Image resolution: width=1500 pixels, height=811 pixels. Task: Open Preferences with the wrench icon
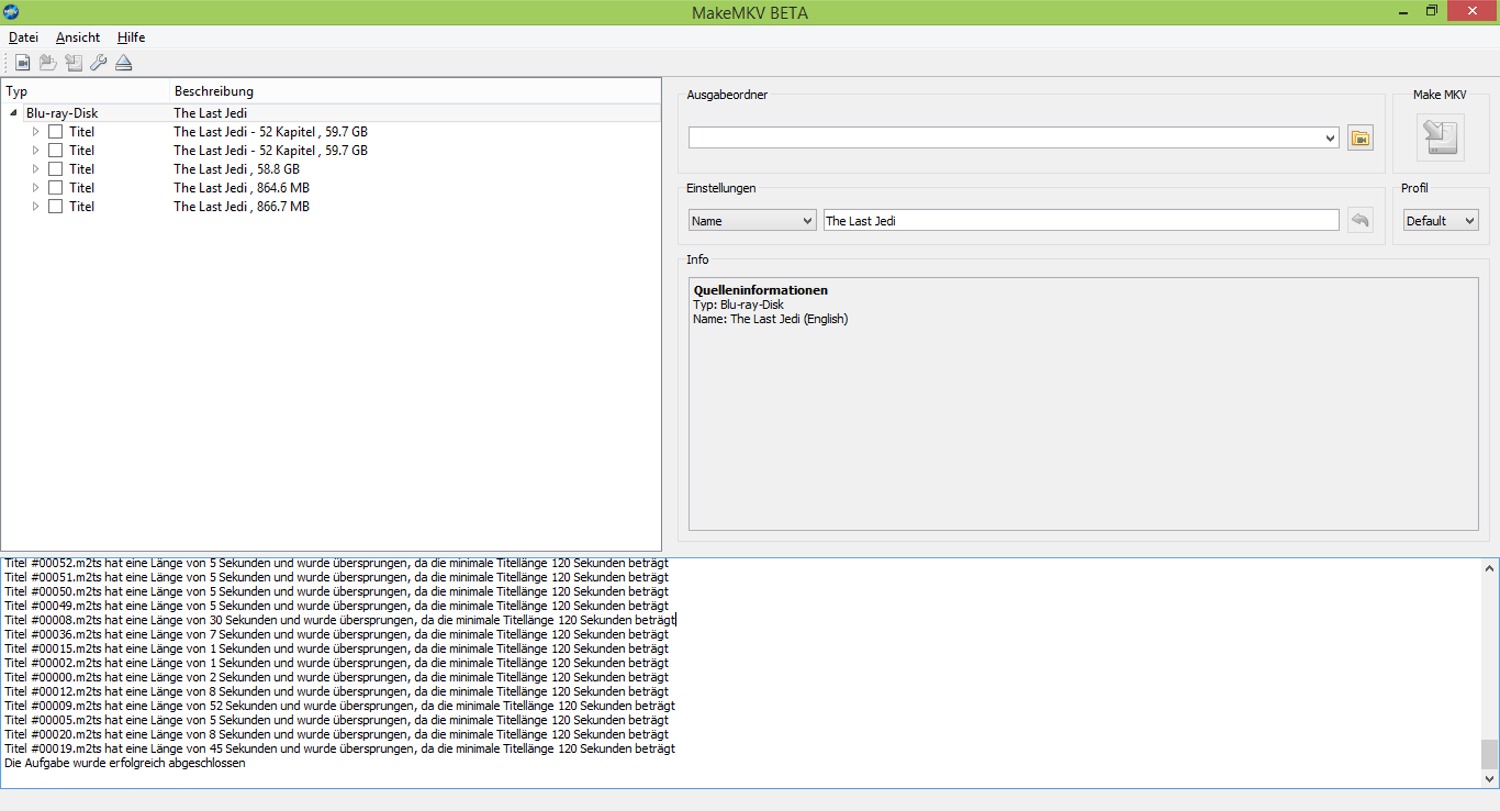coord(98,63)
